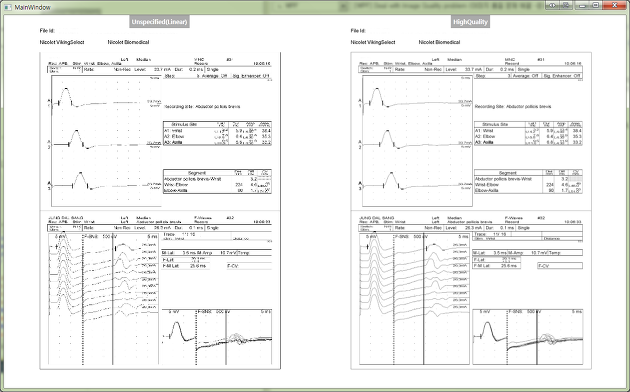Click 'File Id:' in the Unspecified(Linear) report
Viewport: 630px width, 392px height.
click(x=47, y=31)
